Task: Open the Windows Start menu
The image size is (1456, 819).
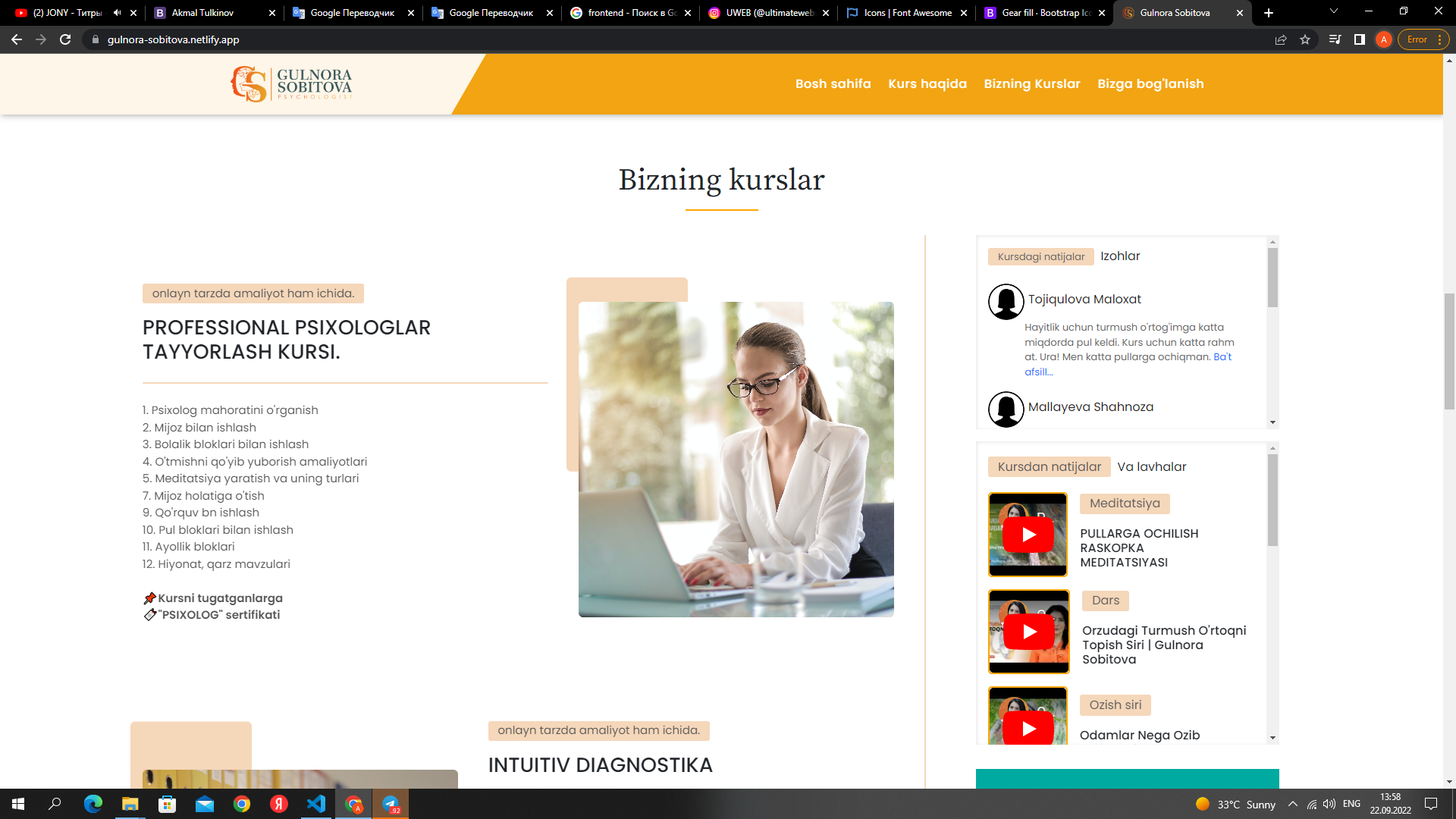Action: pos(18,804)
